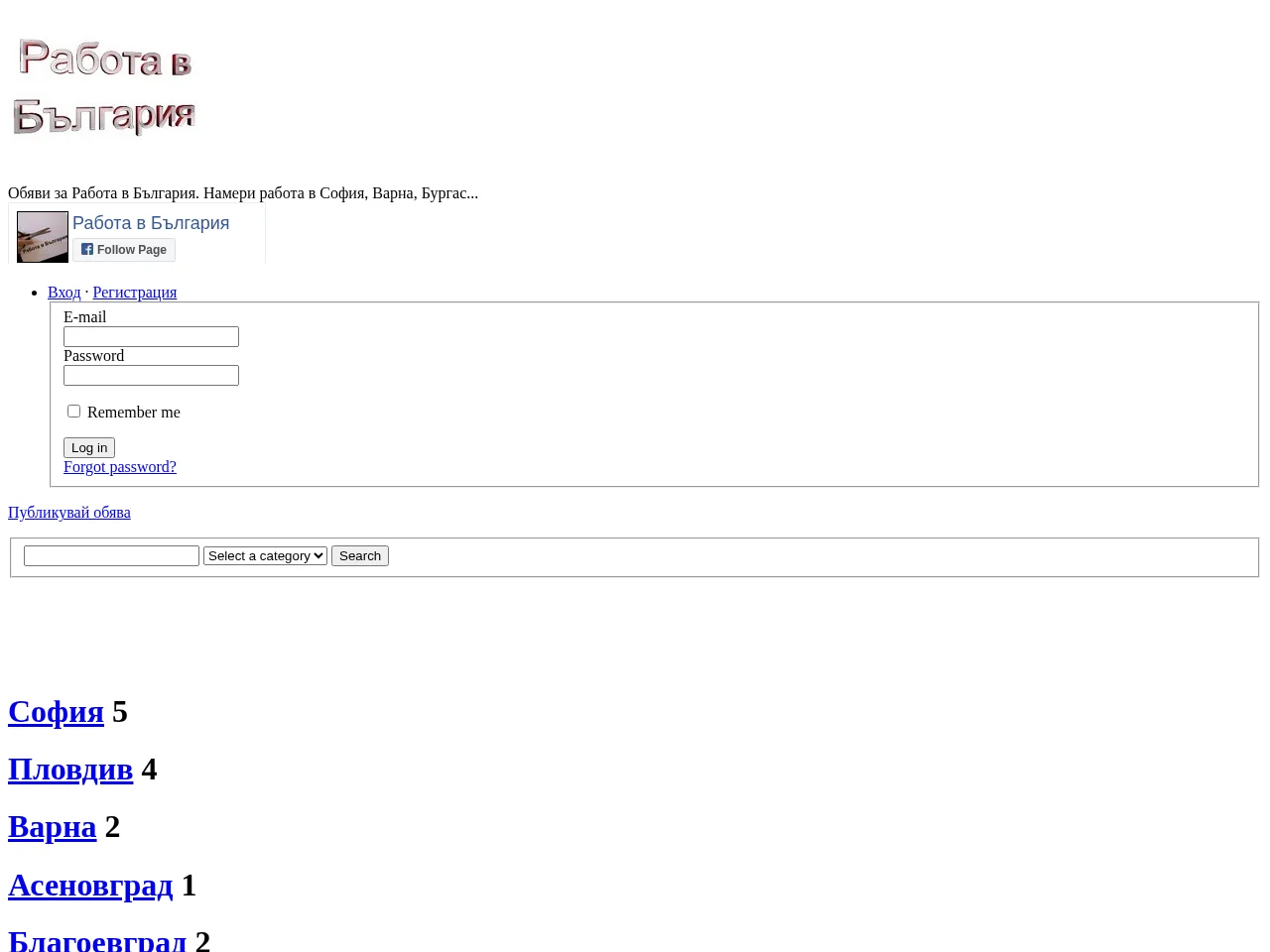
Task: Open the Вход login link
Action: click(x=64, y=293)
